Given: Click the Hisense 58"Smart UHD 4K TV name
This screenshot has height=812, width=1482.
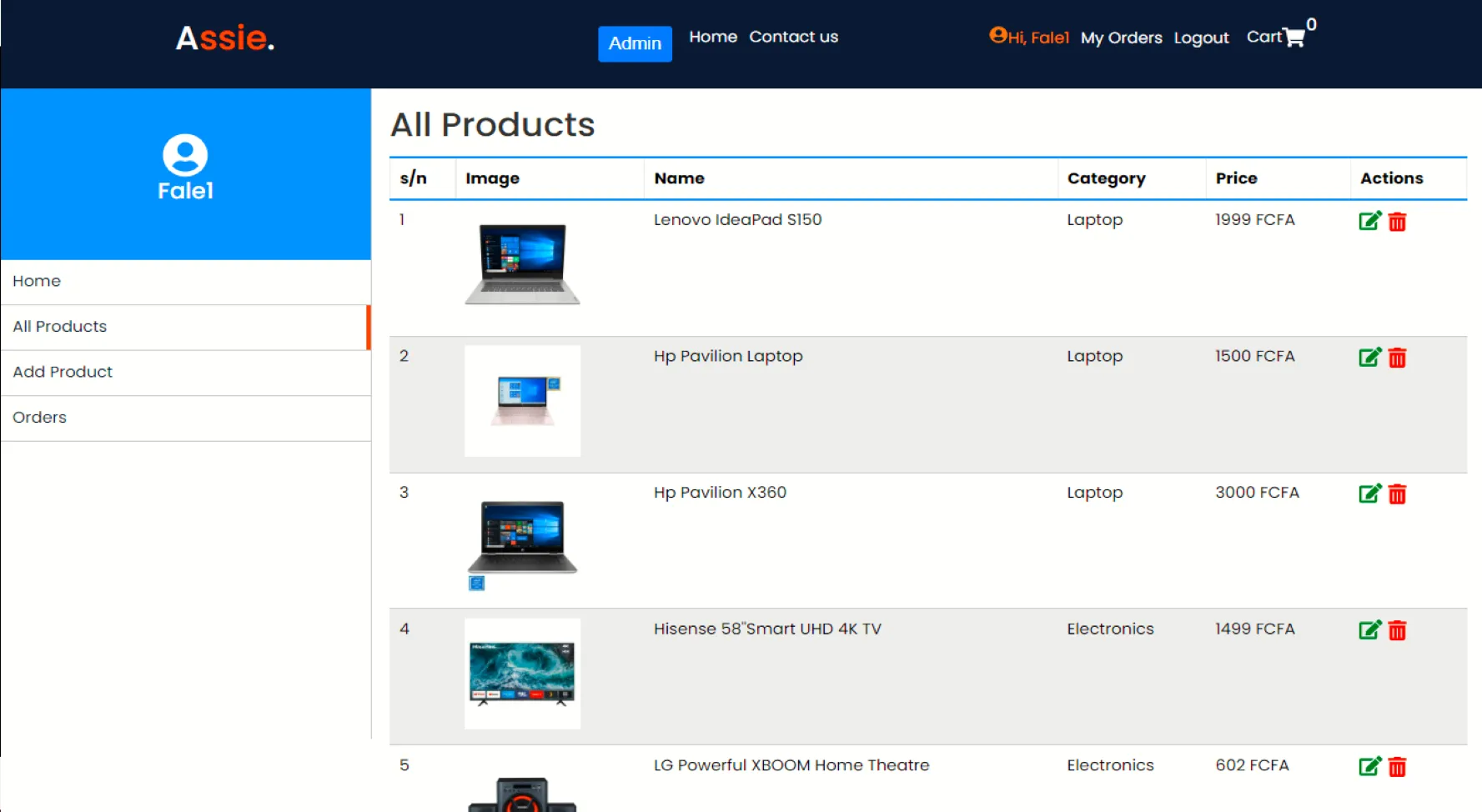Looking at the screenshot, I should 767,629.
